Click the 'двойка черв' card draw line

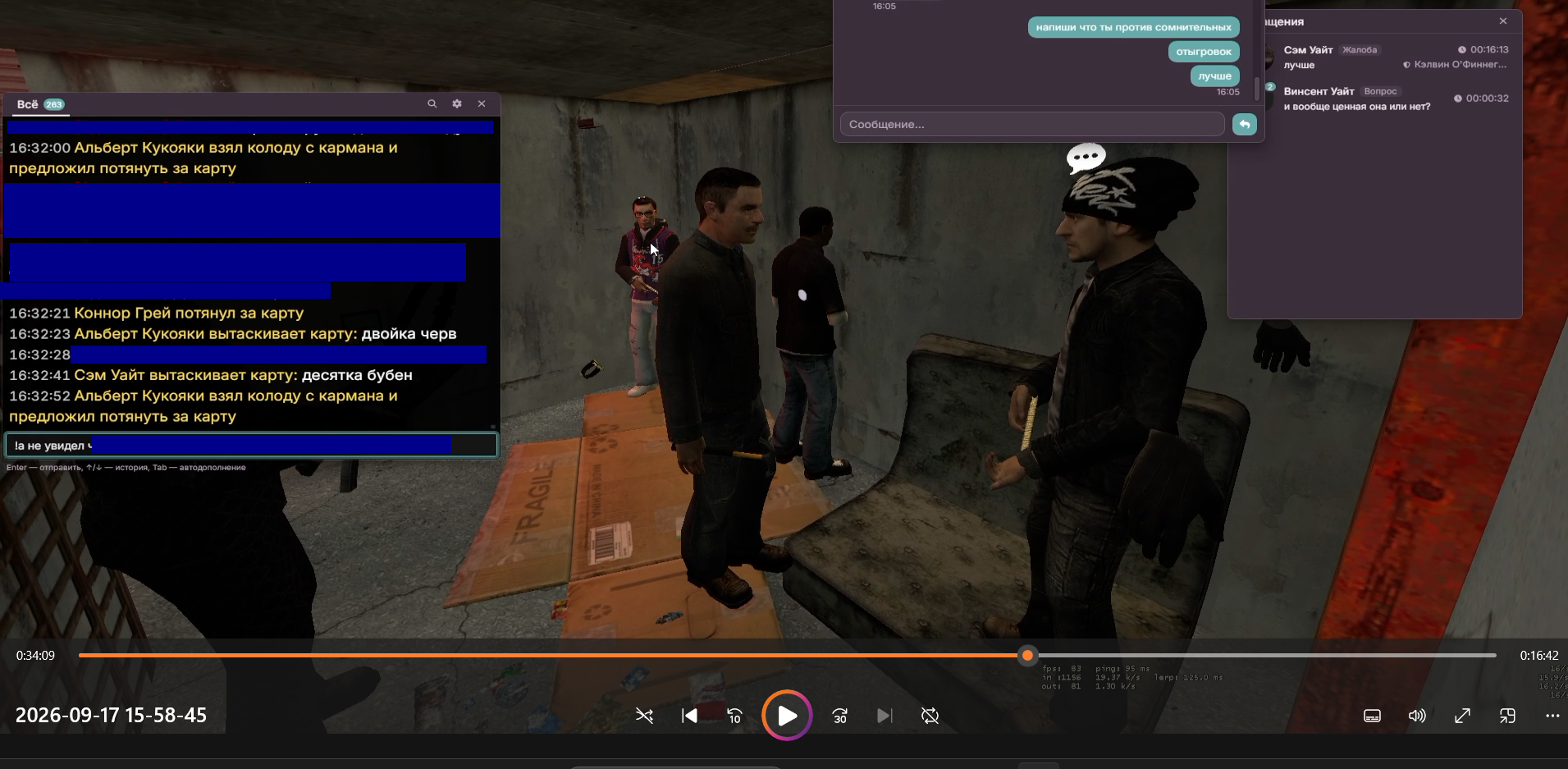[x=233, y=333]
